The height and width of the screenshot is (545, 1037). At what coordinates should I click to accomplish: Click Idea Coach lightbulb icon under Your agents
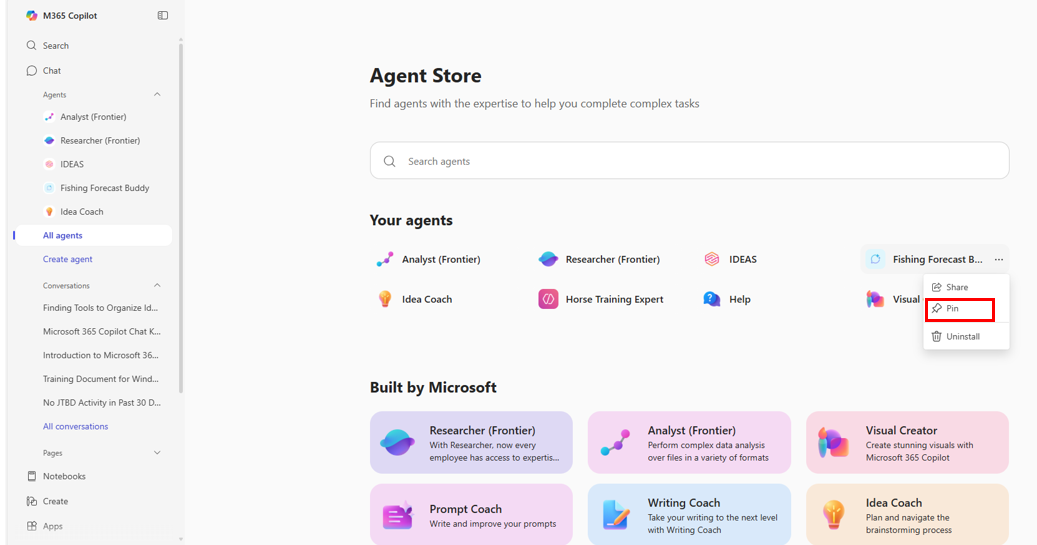[x=385, y=299]
